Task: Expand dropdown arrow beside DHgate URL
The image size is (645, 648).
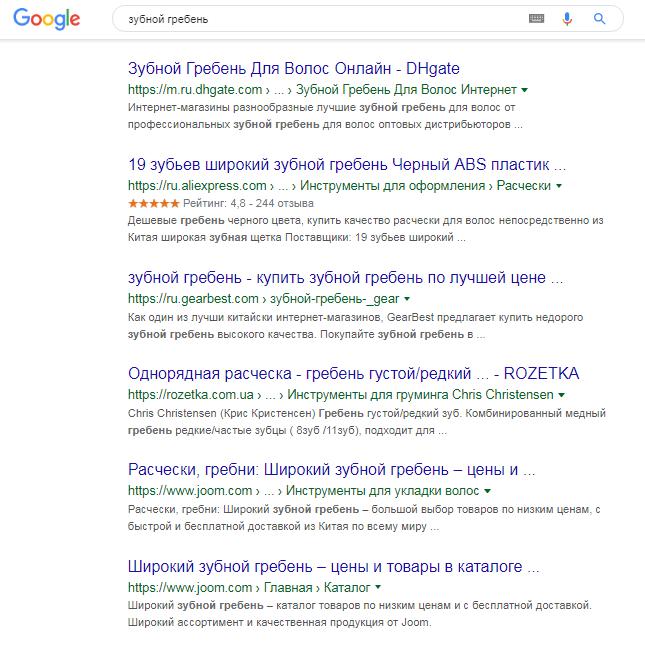Action: [x=524, y=90]
